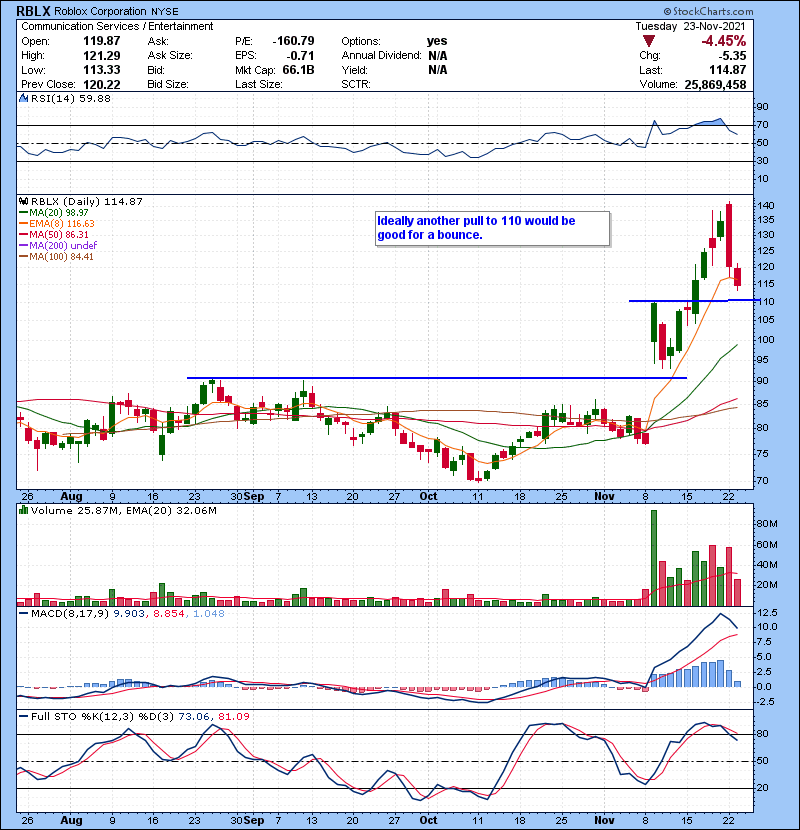Click the Volume value 25,869,458
This screenshot has height=830, width=800.
click(715, 85)
